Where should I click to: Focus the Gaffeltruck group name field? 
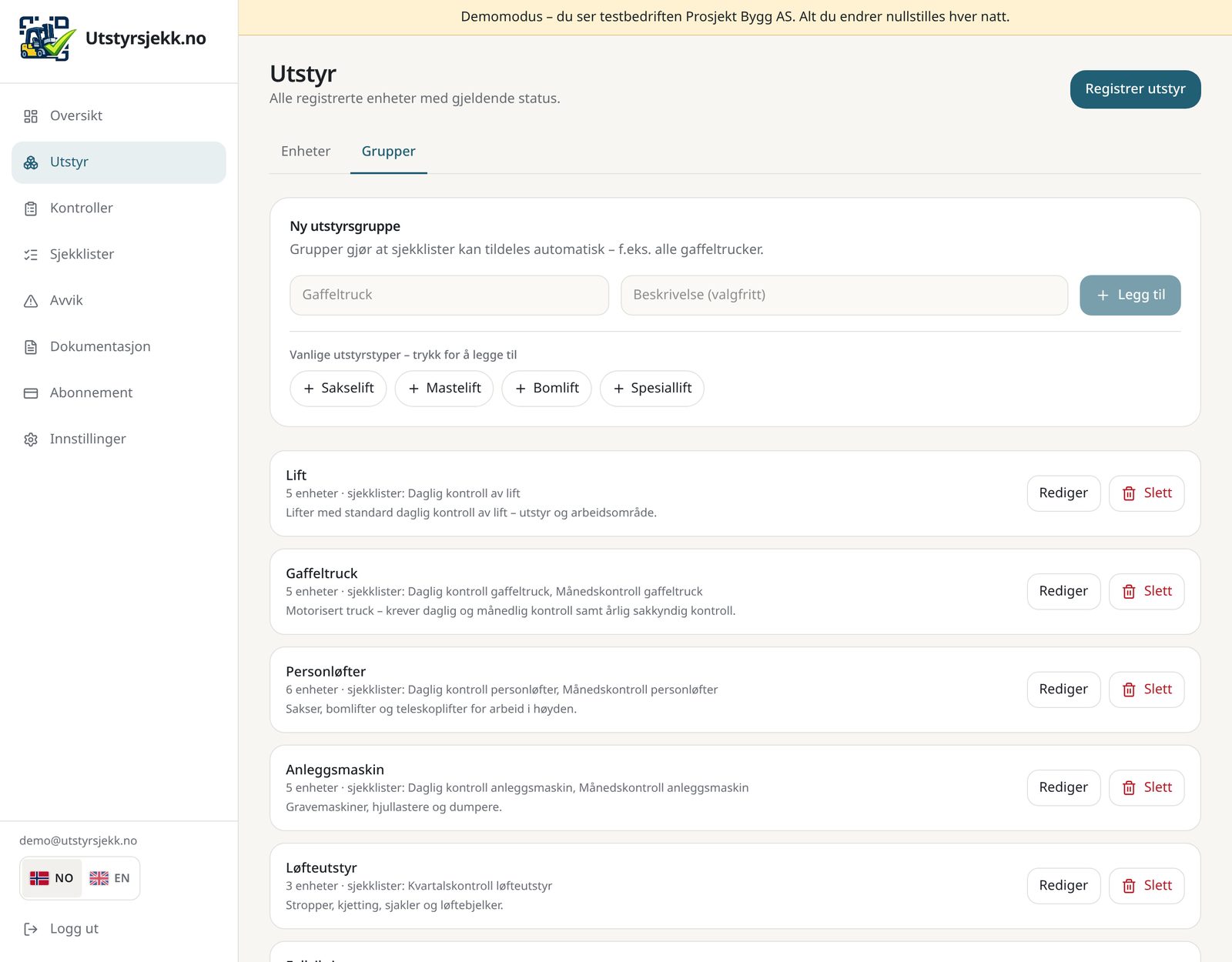(x=449, y=296)
